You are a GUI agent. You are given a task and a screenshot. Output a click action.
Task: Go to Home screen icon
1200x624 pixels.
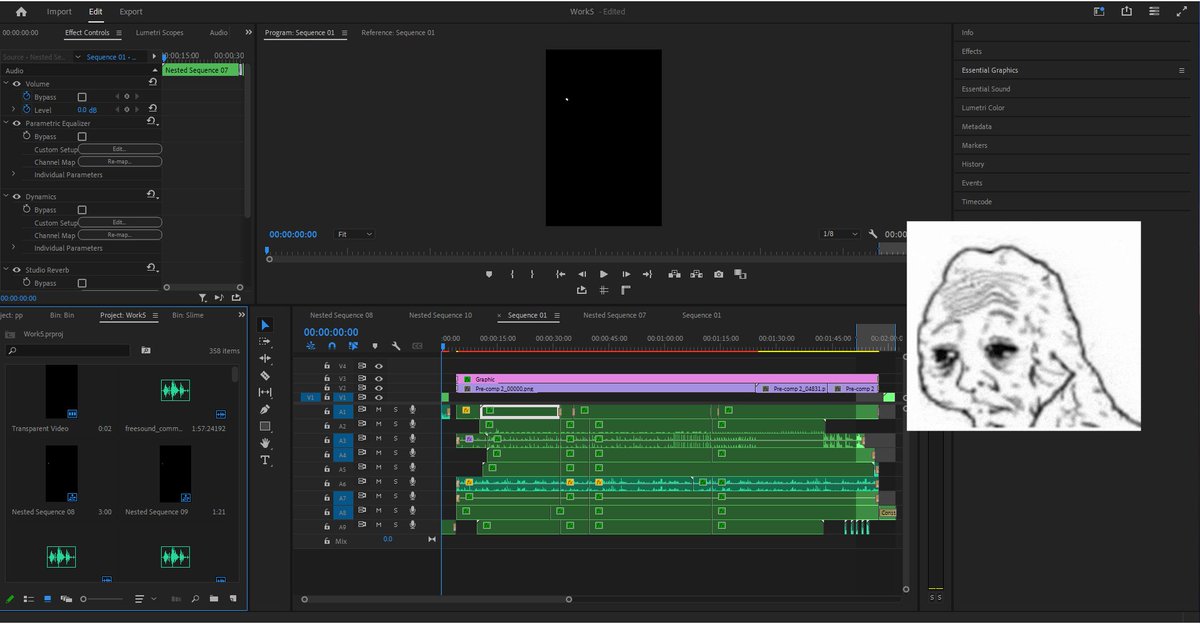coord(21,12)
